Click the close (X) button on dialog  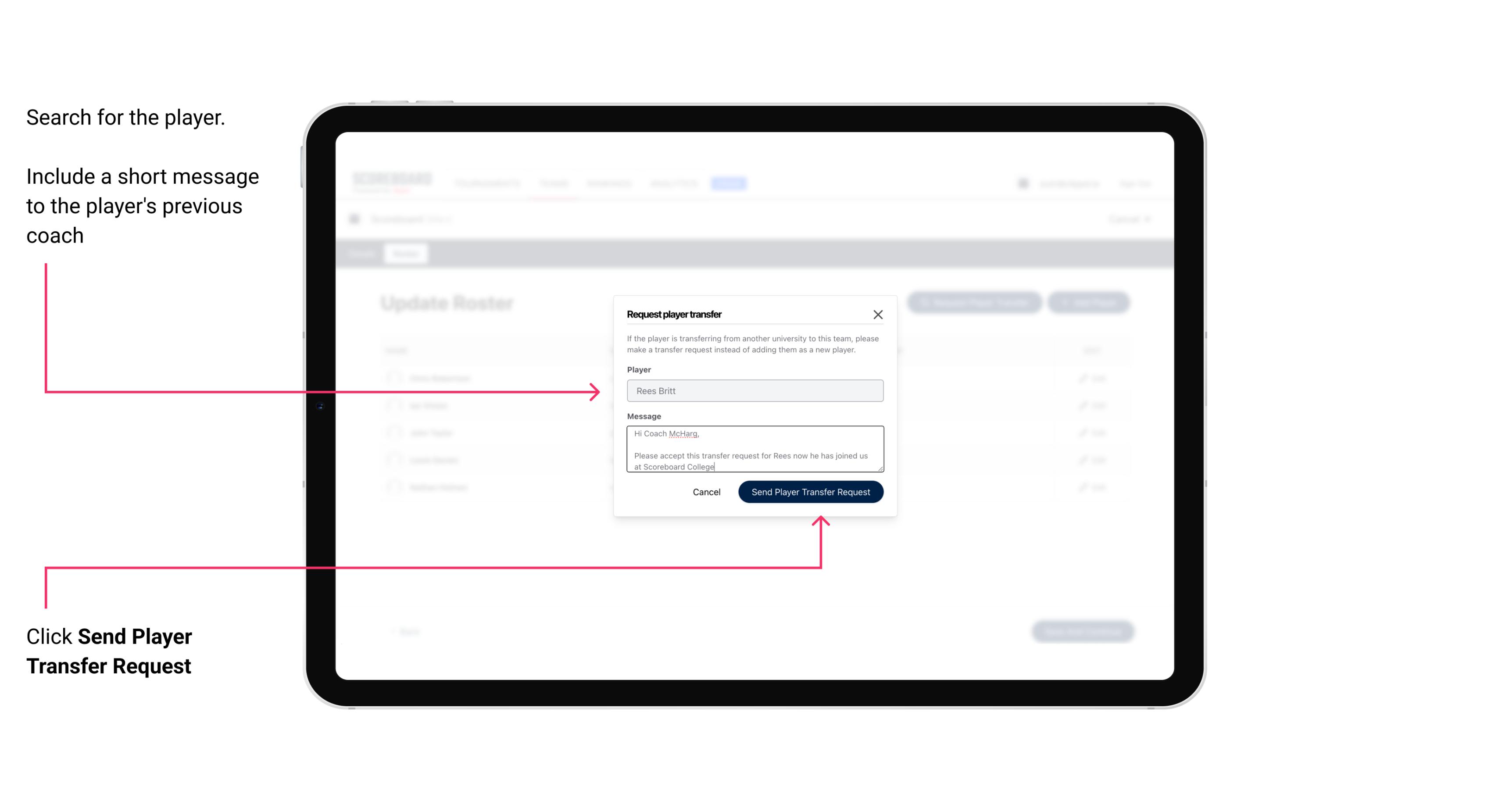878,314
